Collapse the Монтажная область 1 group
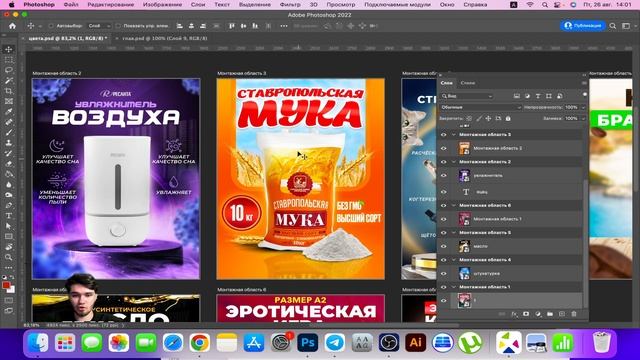The height and width of the screenshot is (360, 640). 453,287
